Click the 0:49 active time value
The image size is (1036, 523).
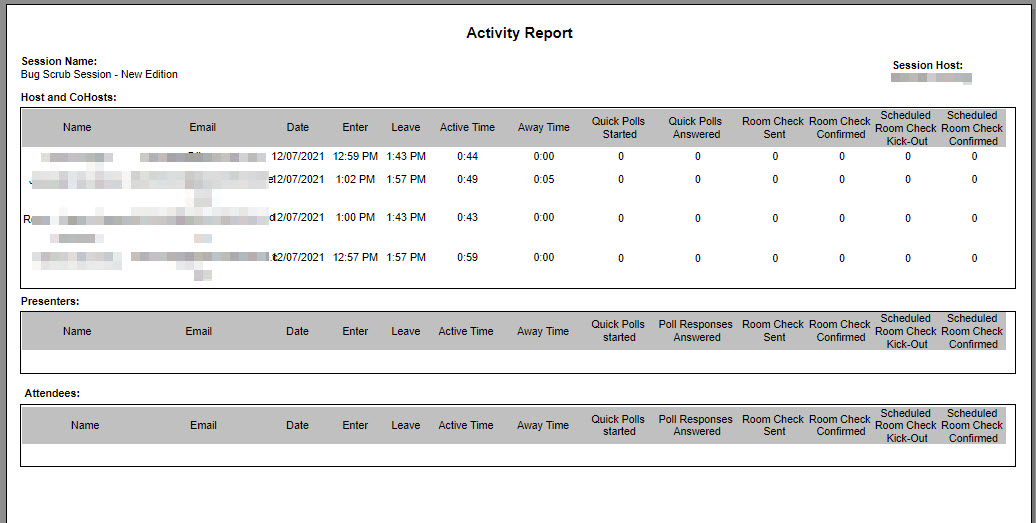point(467,180)
